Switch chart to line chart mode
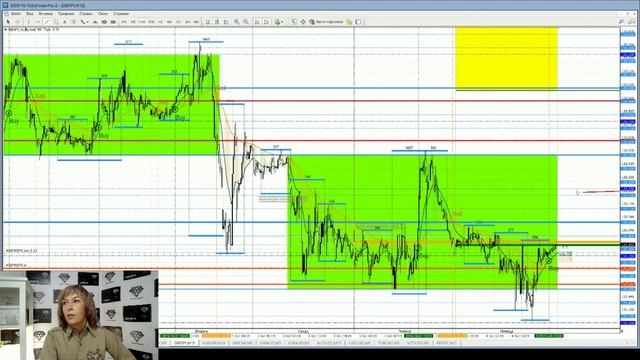The image size is (640, 360). (x=226, y=22)
